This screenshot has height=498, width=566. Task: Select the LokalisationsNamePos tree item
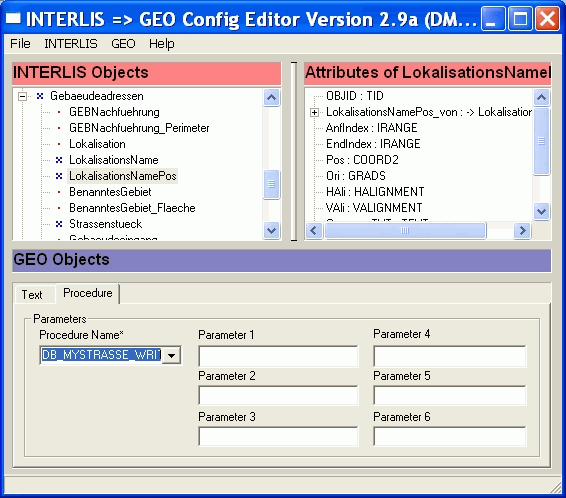coord(123,176)
